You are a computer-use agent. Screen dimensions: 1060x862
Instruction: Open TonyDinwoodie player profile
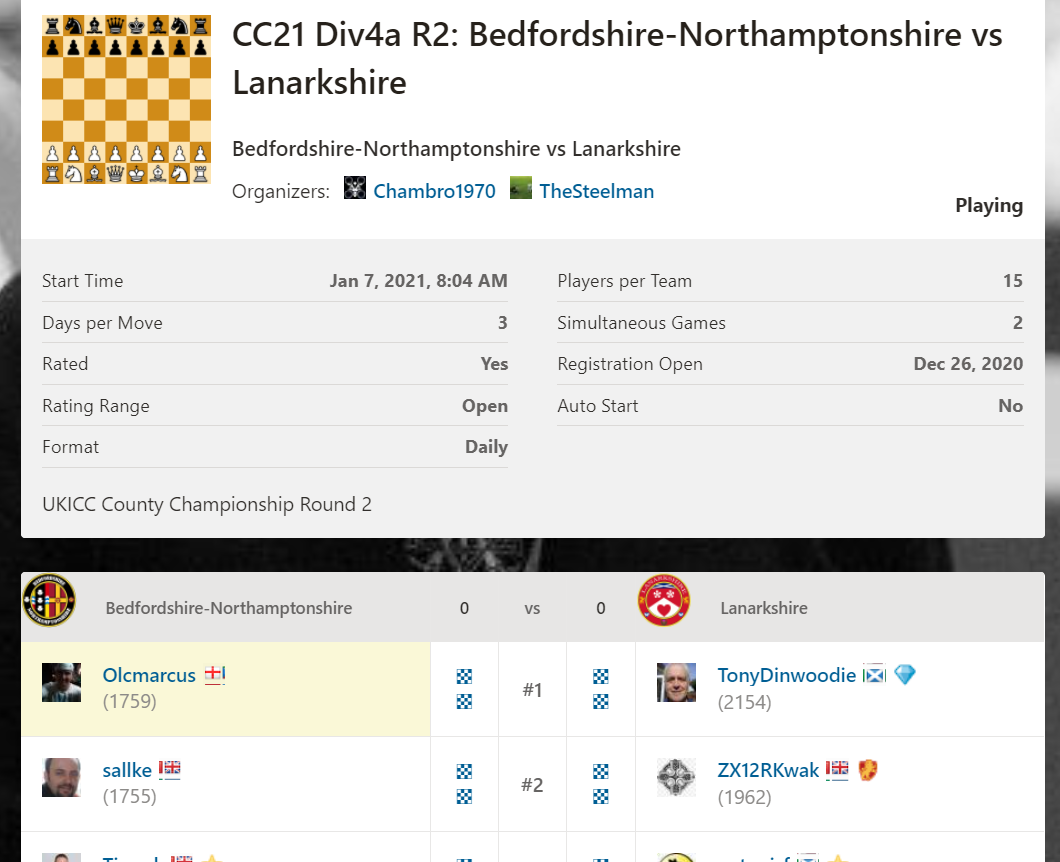(786, 675)
